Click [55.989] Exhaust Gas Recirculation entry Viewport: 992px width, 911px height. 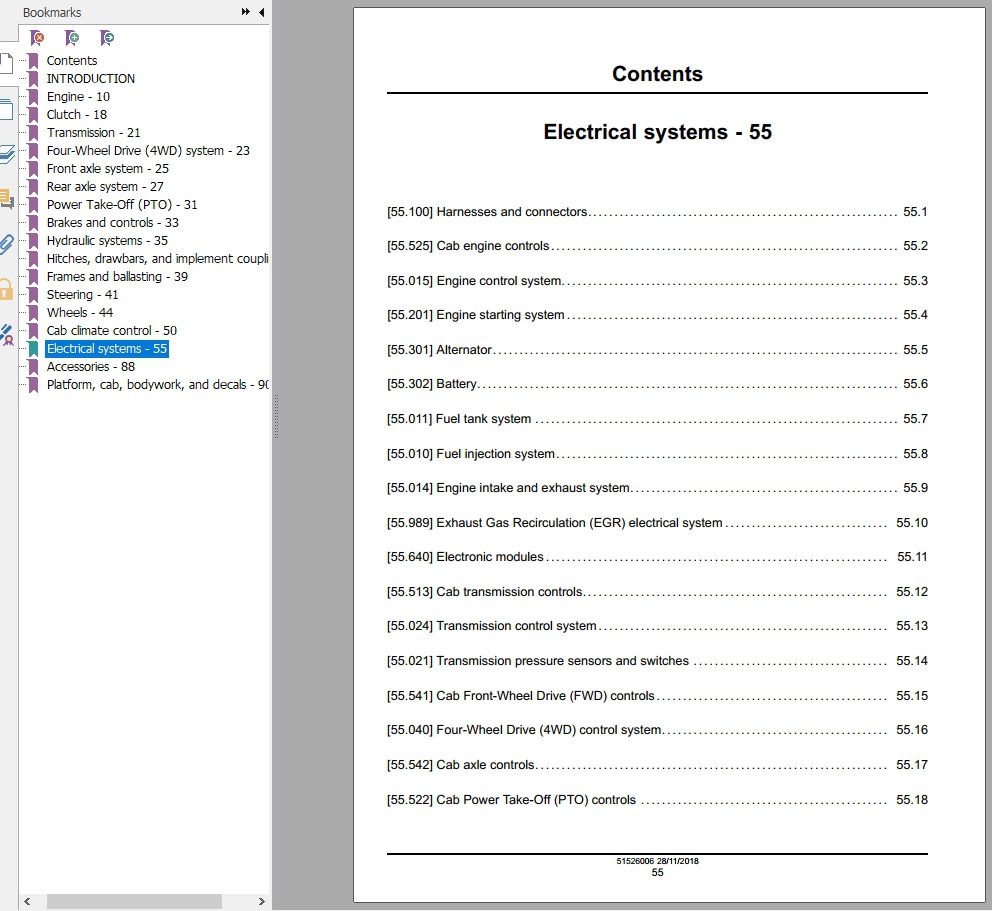[x=657, y=523]
